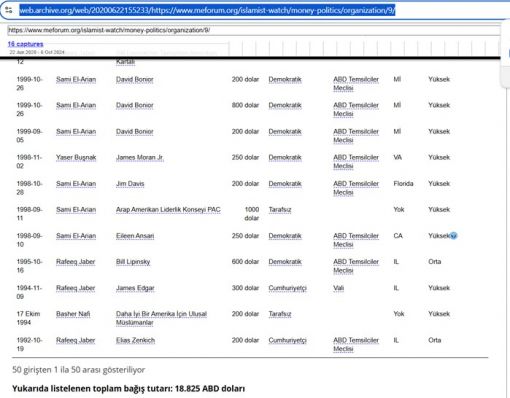Select the browser address bar URL
The width and height of the screenshot is (510, 398).
point(207,10)
